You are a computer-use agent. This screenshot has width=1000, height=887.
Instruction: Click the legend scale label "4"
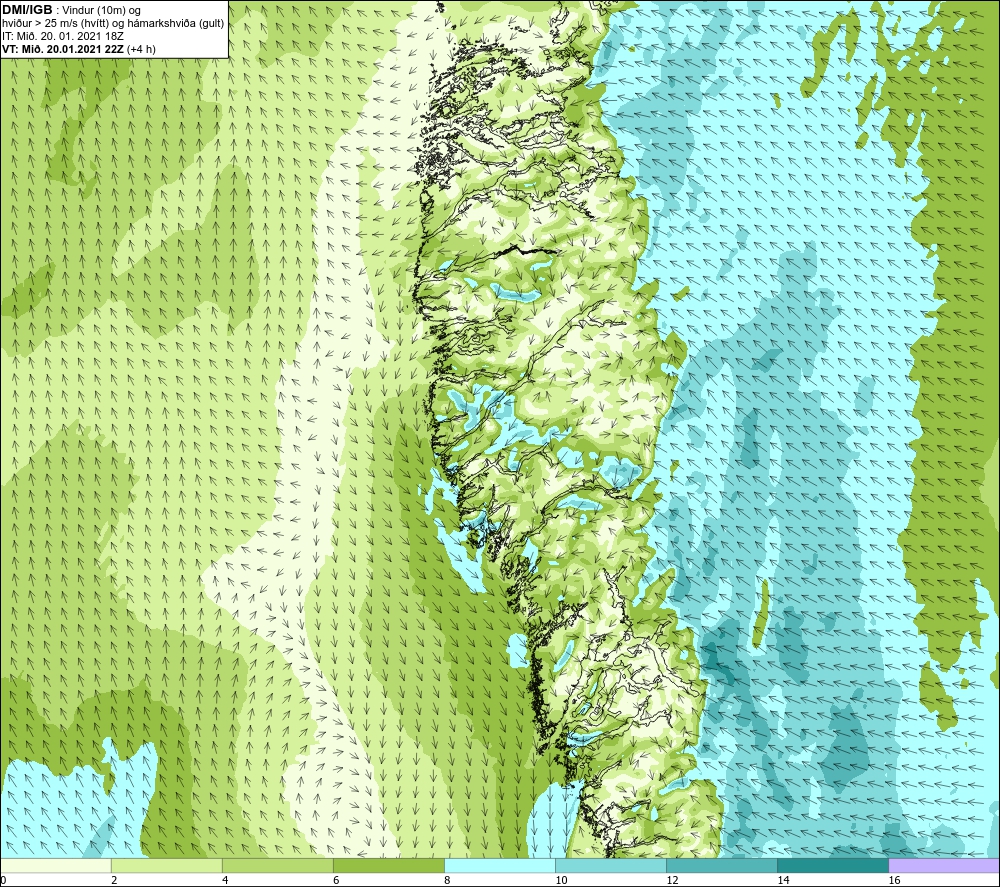tap(225, 881)
